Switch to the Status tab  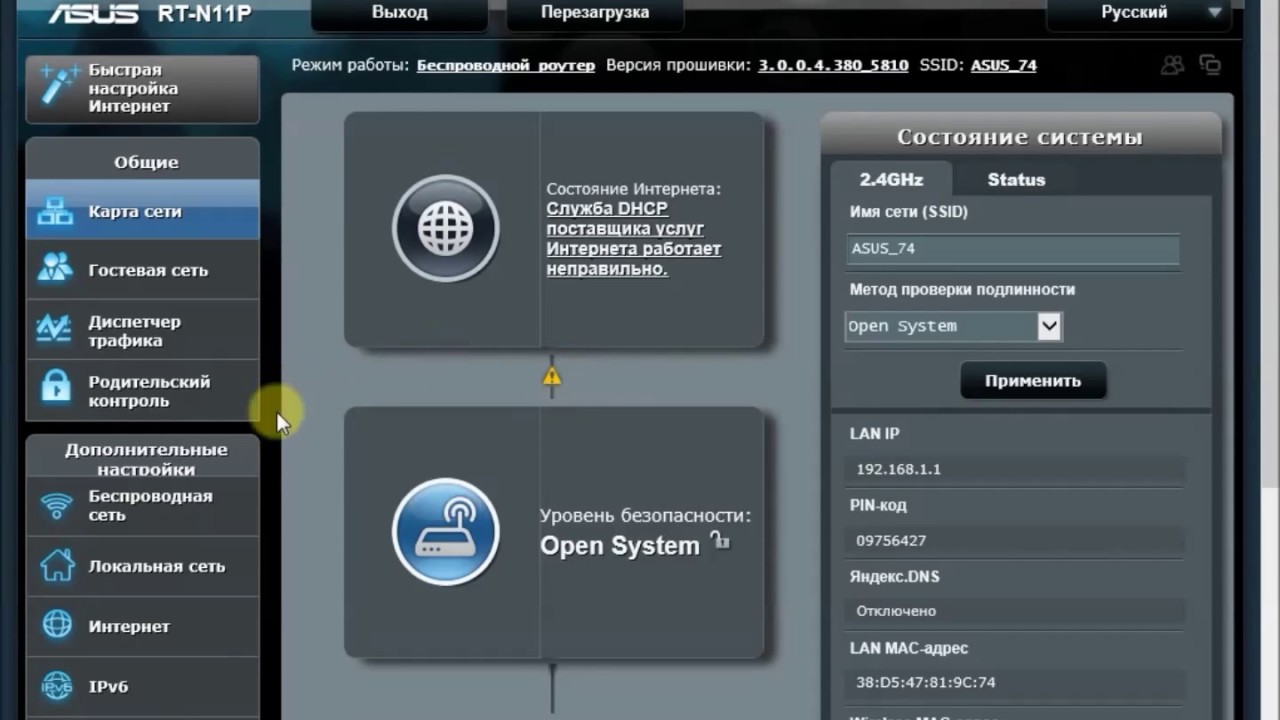[x=1016, y=180]
